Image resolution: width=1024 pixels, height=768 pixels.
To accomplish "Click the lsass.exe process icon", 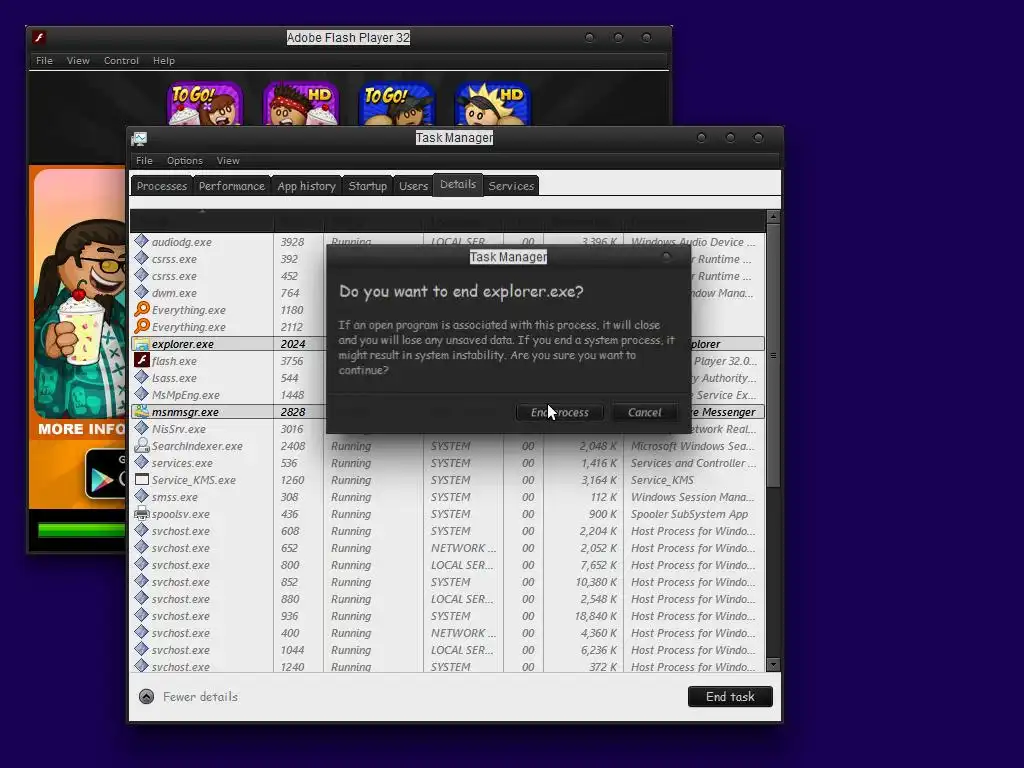I will click(141, 377).
